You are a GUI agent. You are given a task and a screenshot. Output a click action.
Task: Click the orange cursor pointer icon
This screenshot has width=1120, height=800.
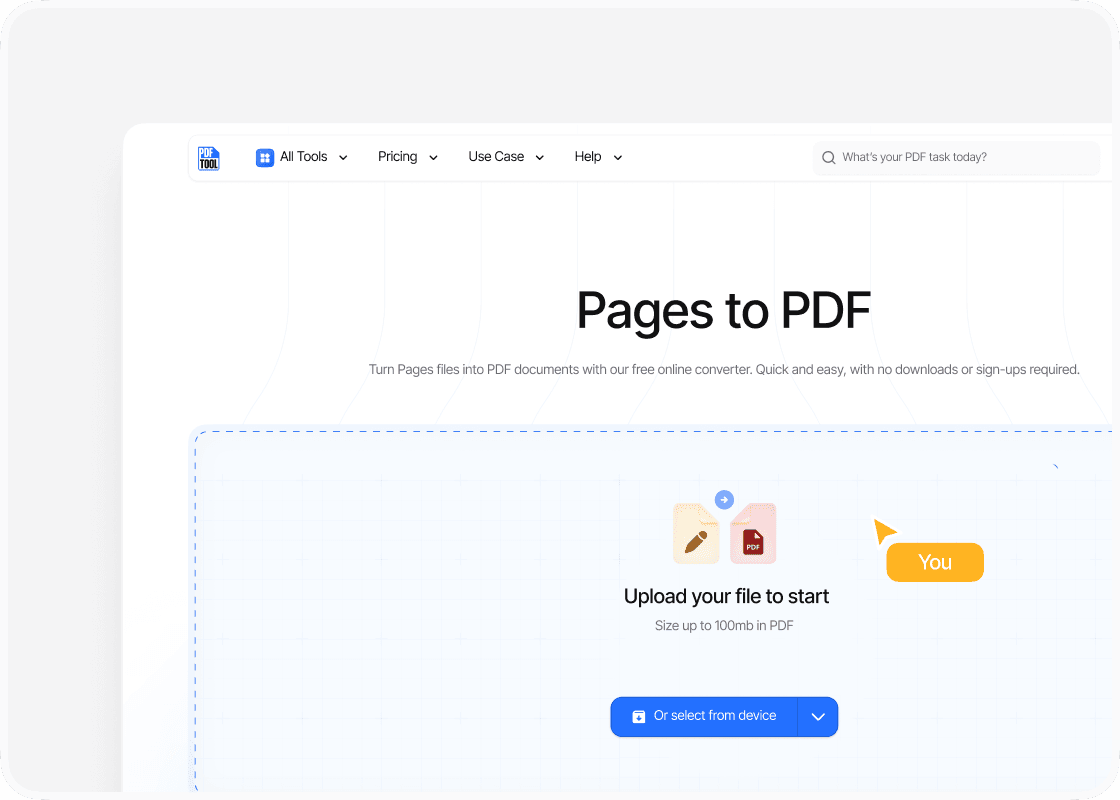[x=884, y=530]
